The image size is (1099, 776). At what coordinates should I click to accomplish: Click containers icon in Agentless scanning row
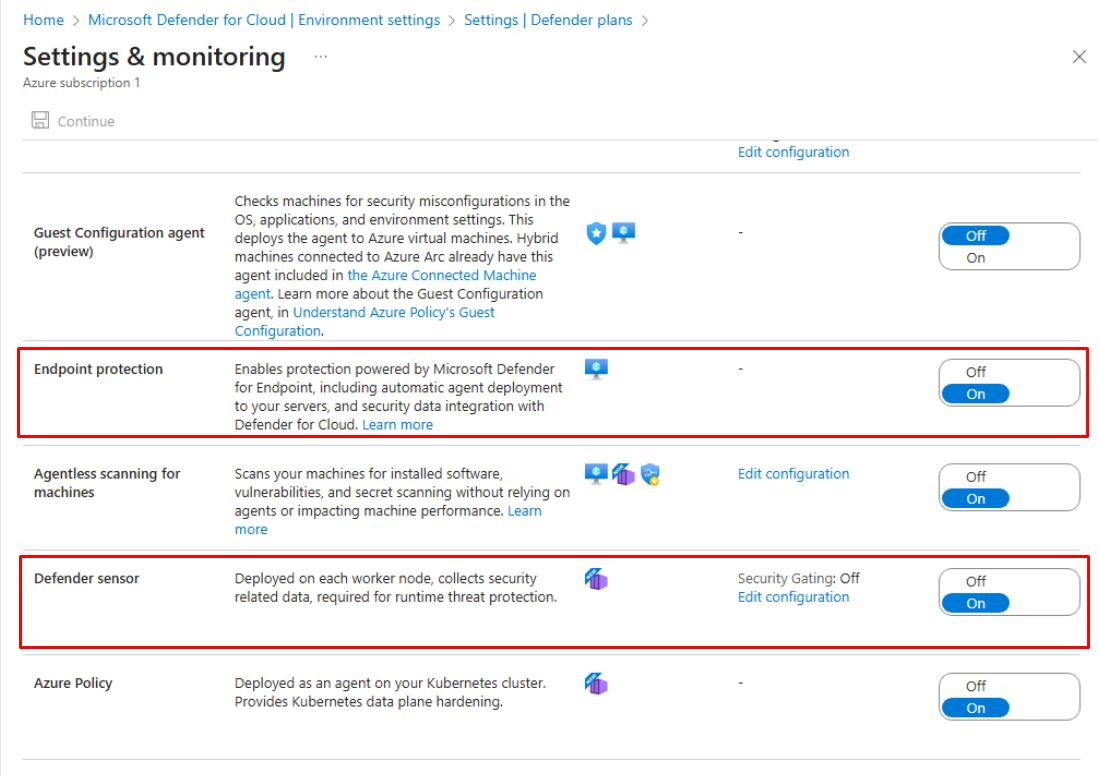point(623,474)
